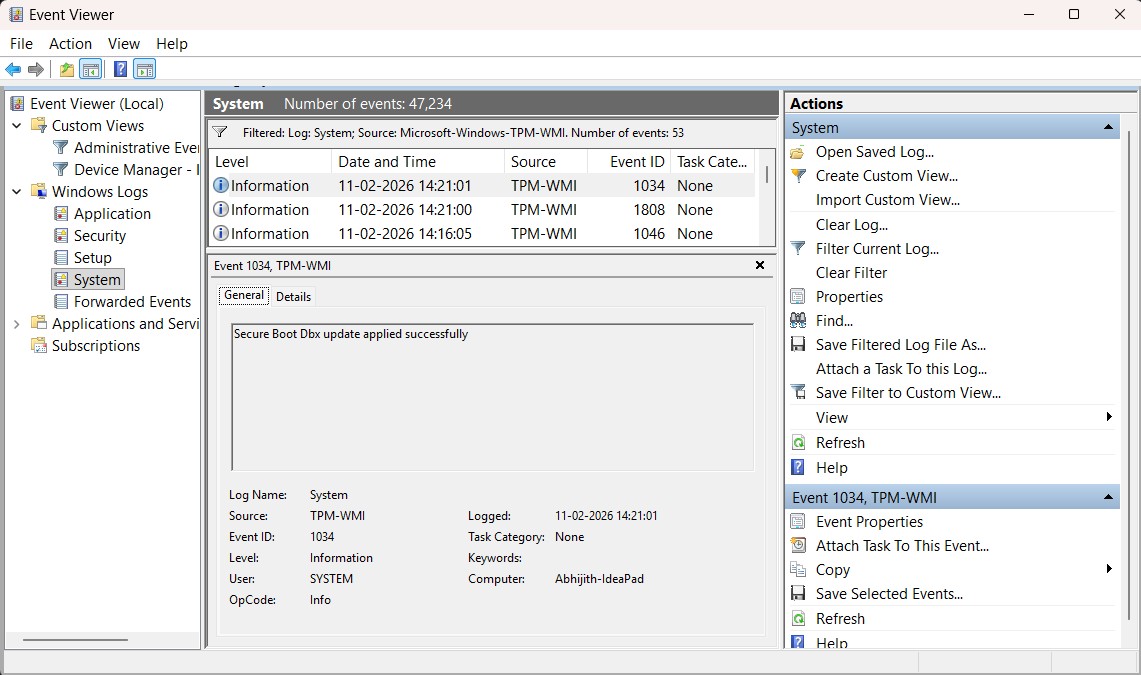Click the Help question-mark icon on the toolbar
Screen dimensions: 1141x675
point(119,68)
